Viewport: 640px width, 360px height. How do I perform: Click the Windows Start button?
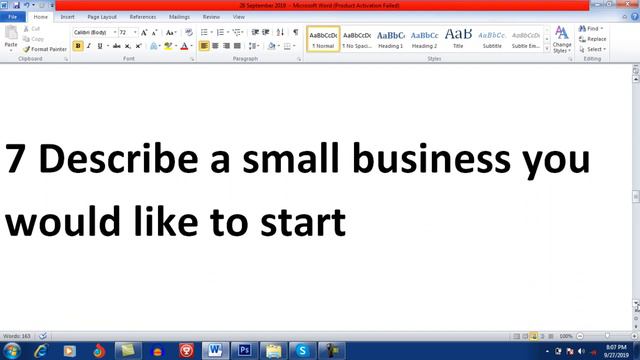(12, 351)
